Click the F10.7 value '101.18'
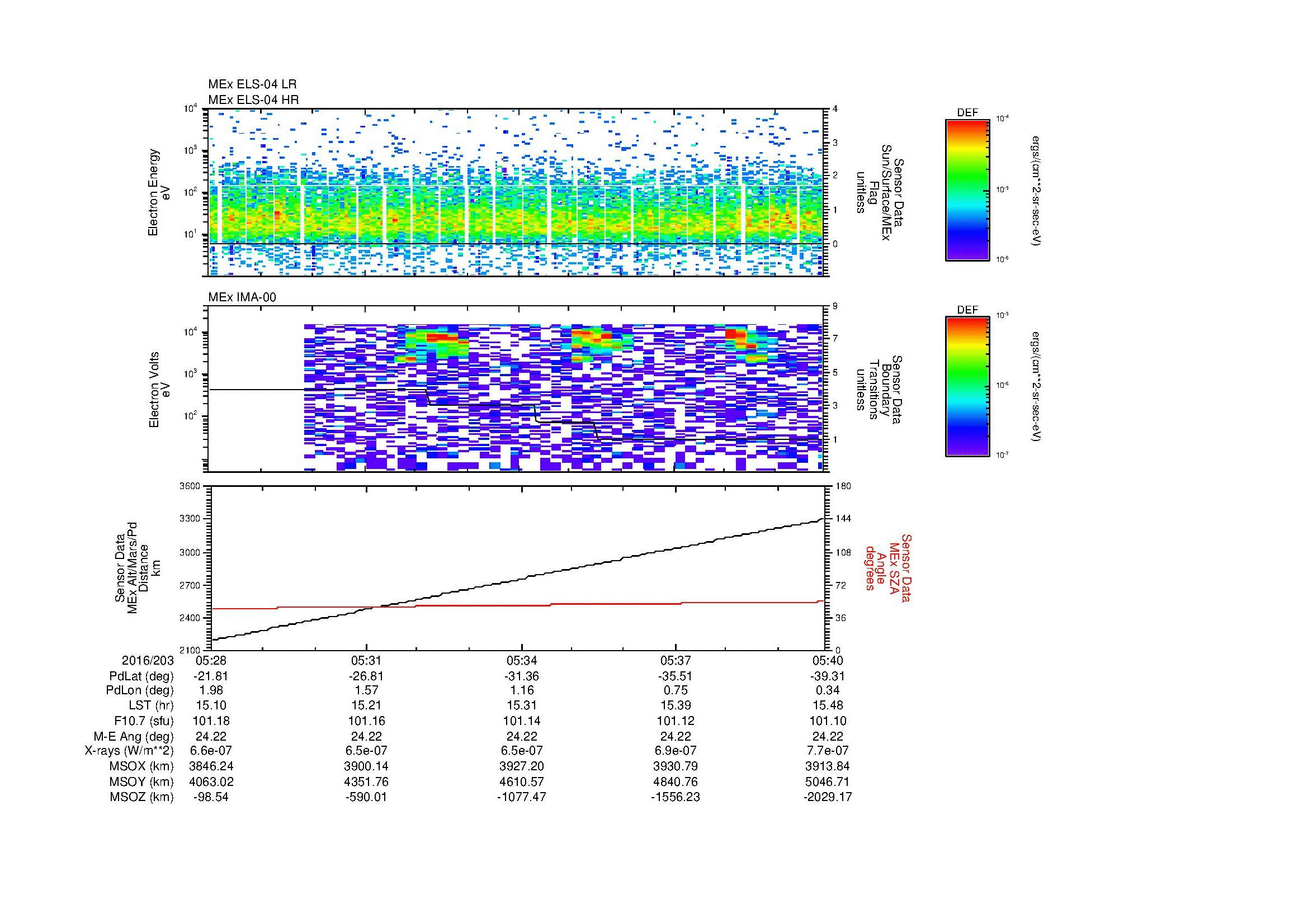 [x=211, y=721]
